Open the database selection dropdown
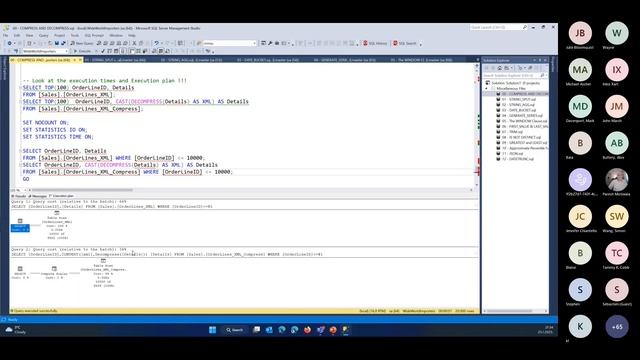The image size is (640, 360). [45, 51]
